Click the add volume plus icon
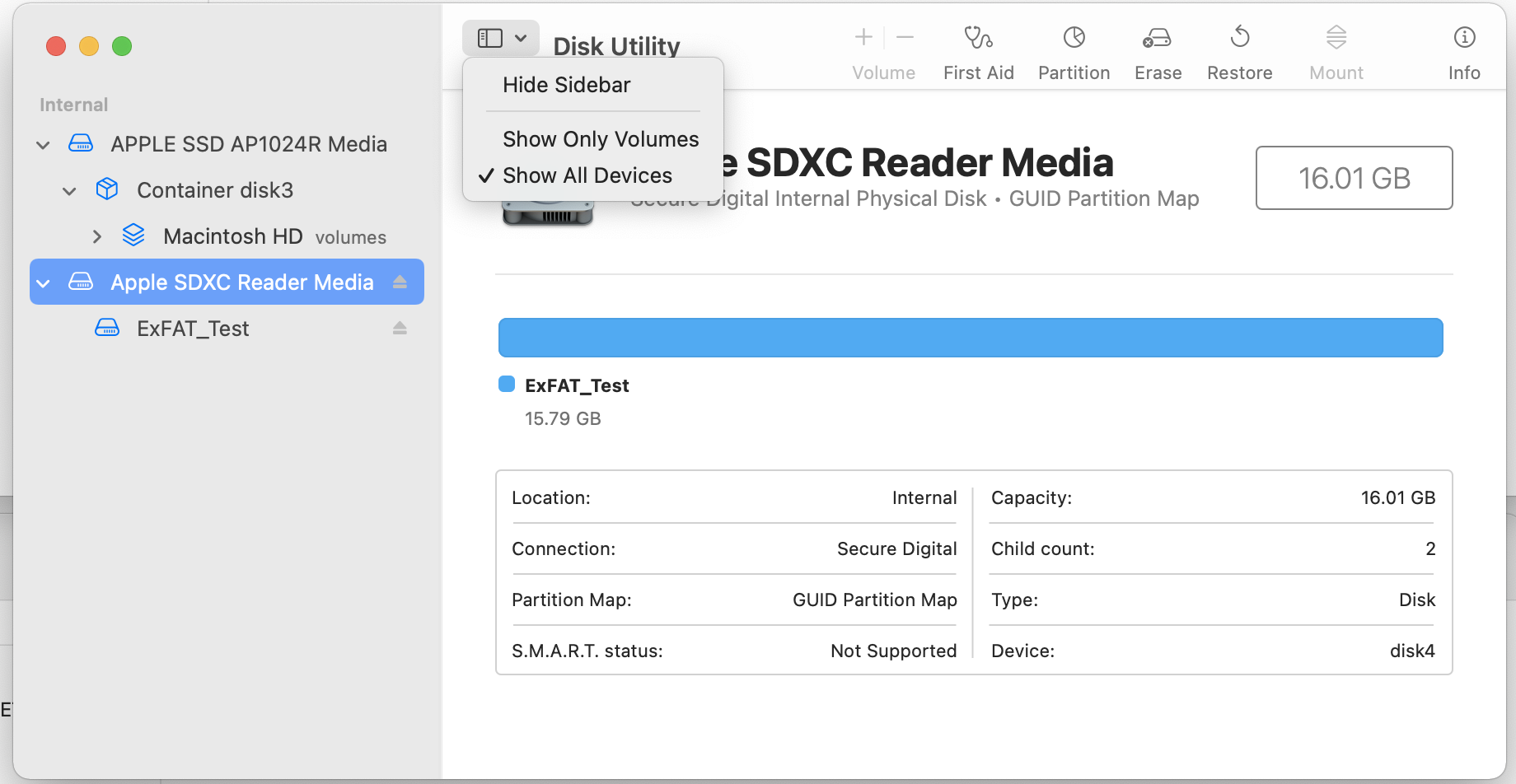1516x784 pixels. [863, 38]
